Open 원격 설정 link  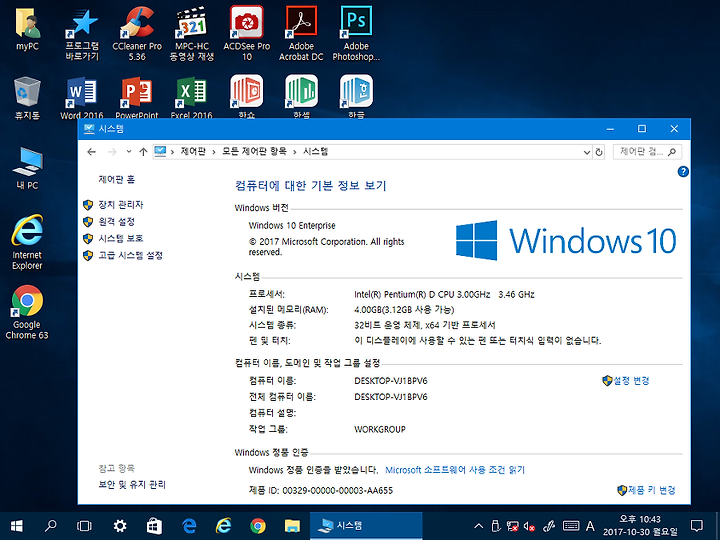[x=117, y=222]
